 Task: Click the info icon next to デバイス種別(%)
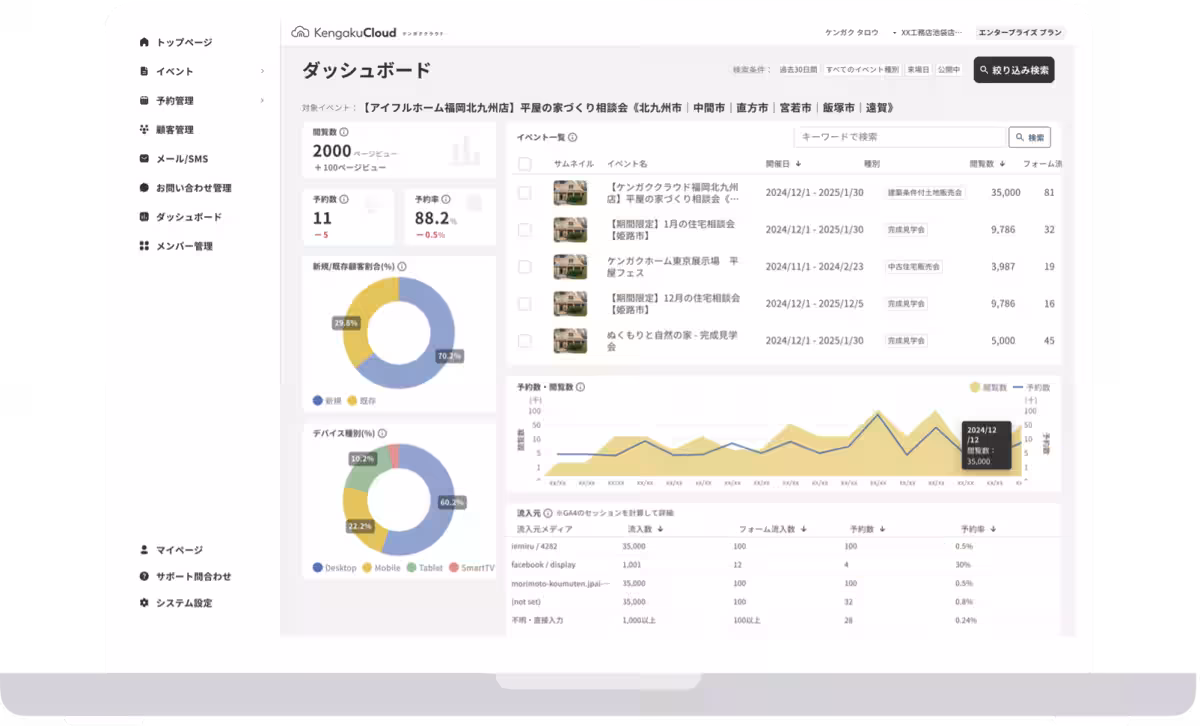(x=382, y=434)
